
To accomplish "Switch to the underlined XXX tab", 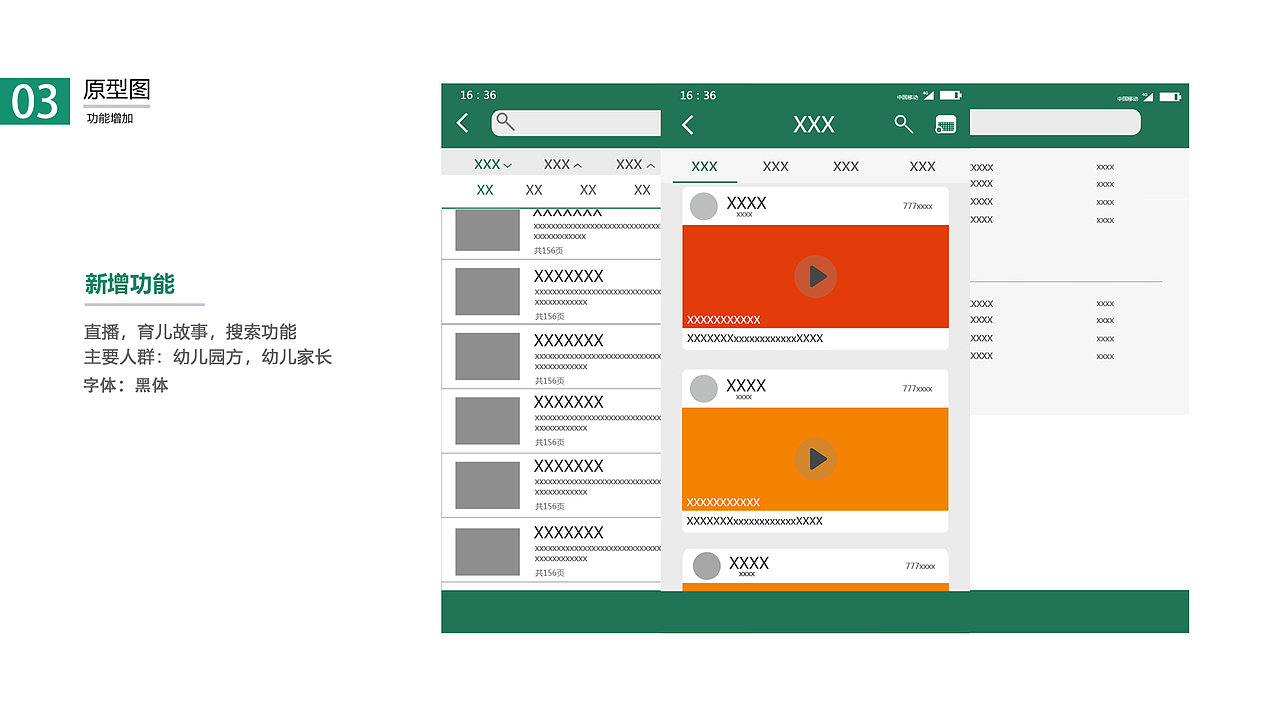I will coord(704,166).
